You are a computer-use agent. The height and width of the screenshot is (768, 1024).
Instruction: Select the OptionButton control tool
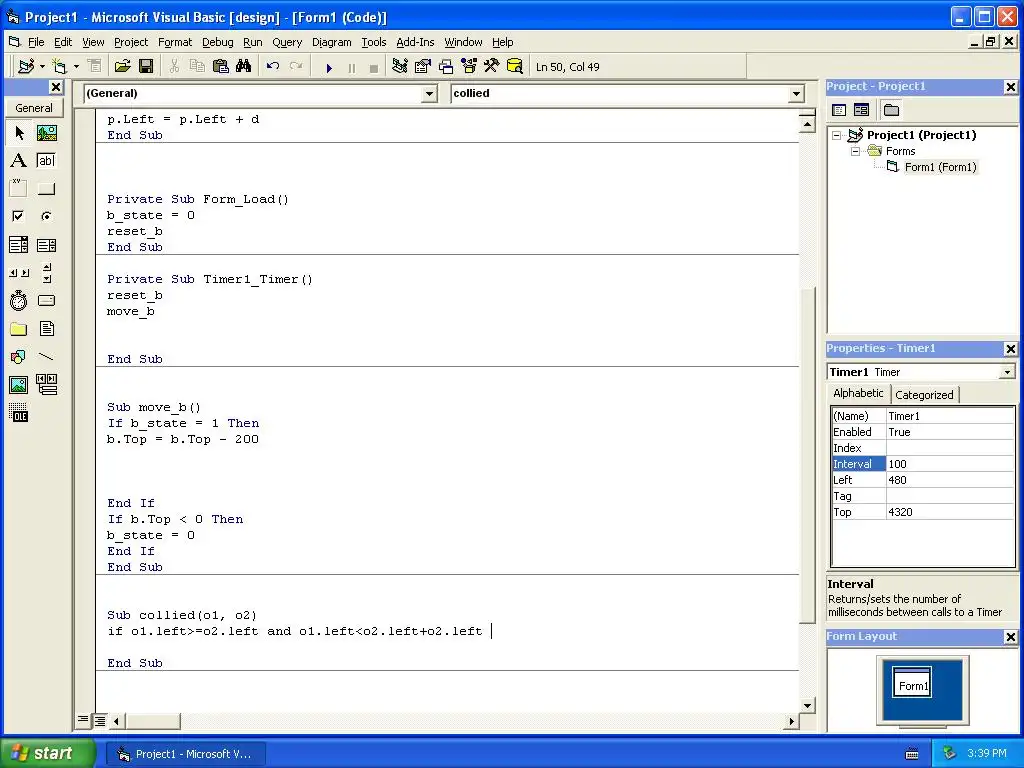click(x=46, y=216)
